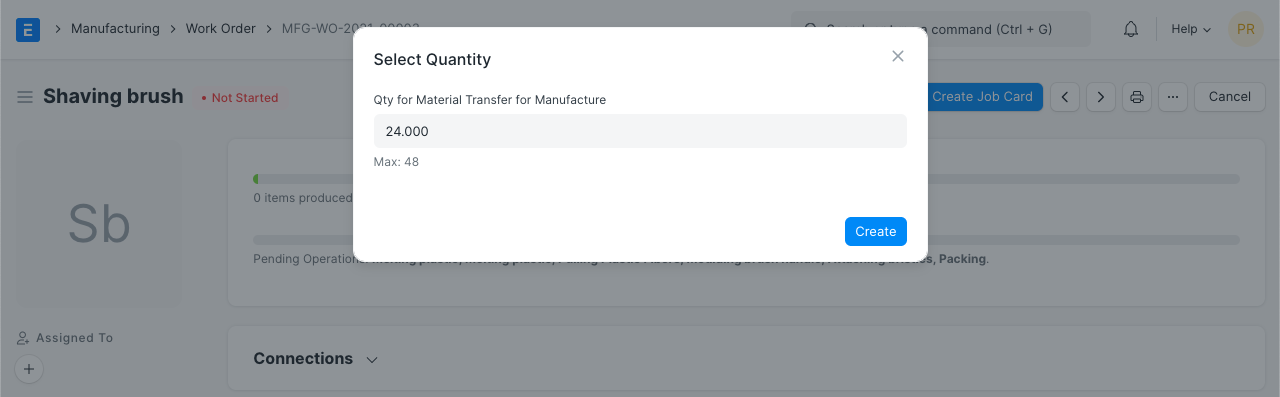Image resolution: width=1280 pixels, height=397 pixels.
Task: Go to next document arrow
Action: click(x=1101, y=97)
